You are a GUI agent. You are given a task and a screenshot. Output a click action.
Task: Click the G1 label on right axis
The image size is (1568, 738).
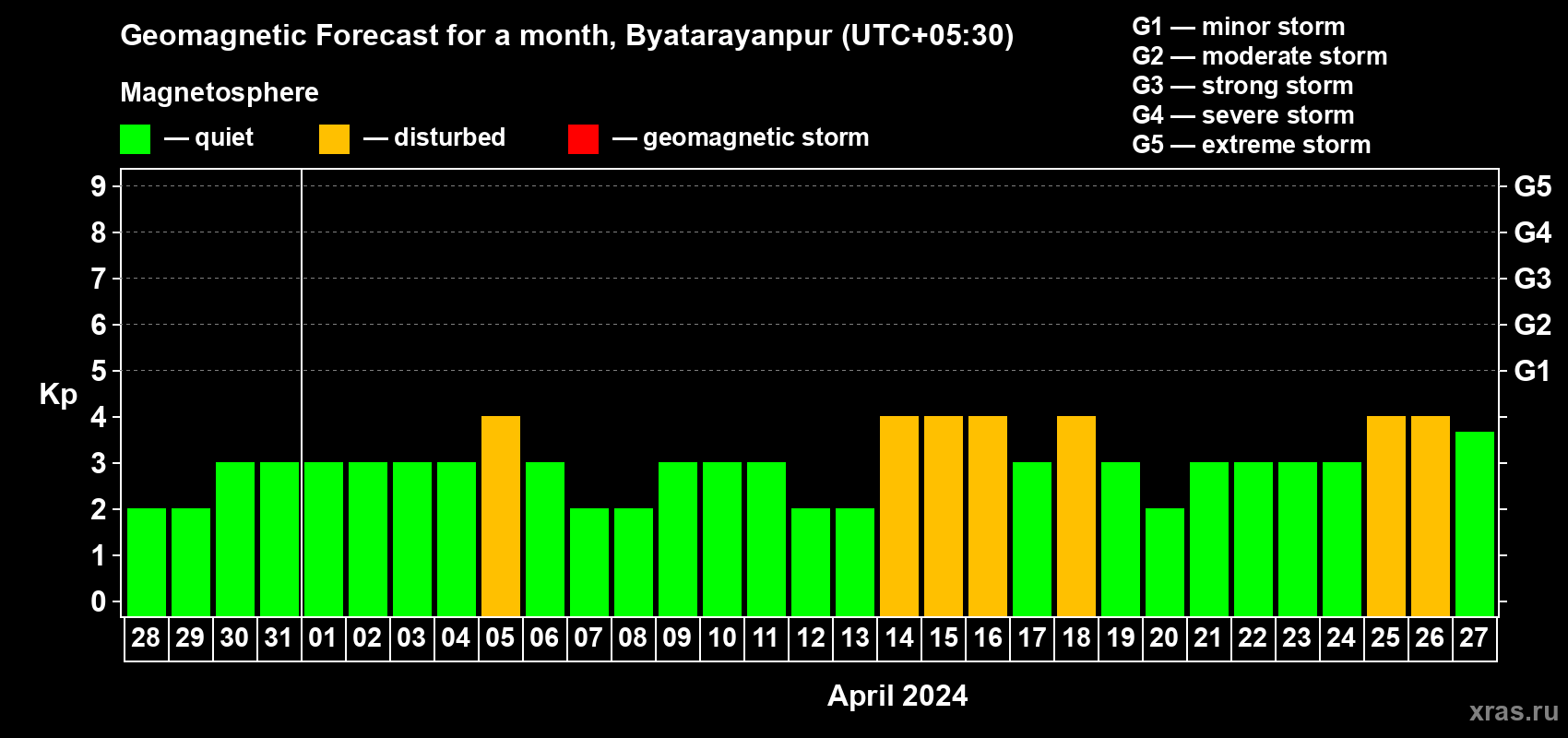(1532, 371)
